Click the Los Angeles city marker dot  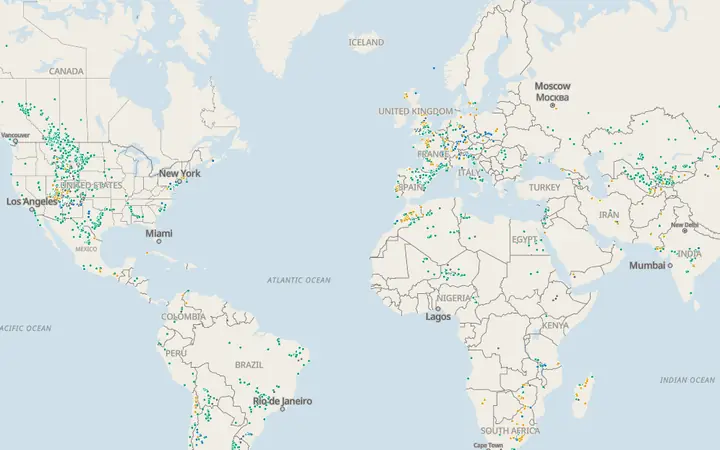[x=32, y=210]
